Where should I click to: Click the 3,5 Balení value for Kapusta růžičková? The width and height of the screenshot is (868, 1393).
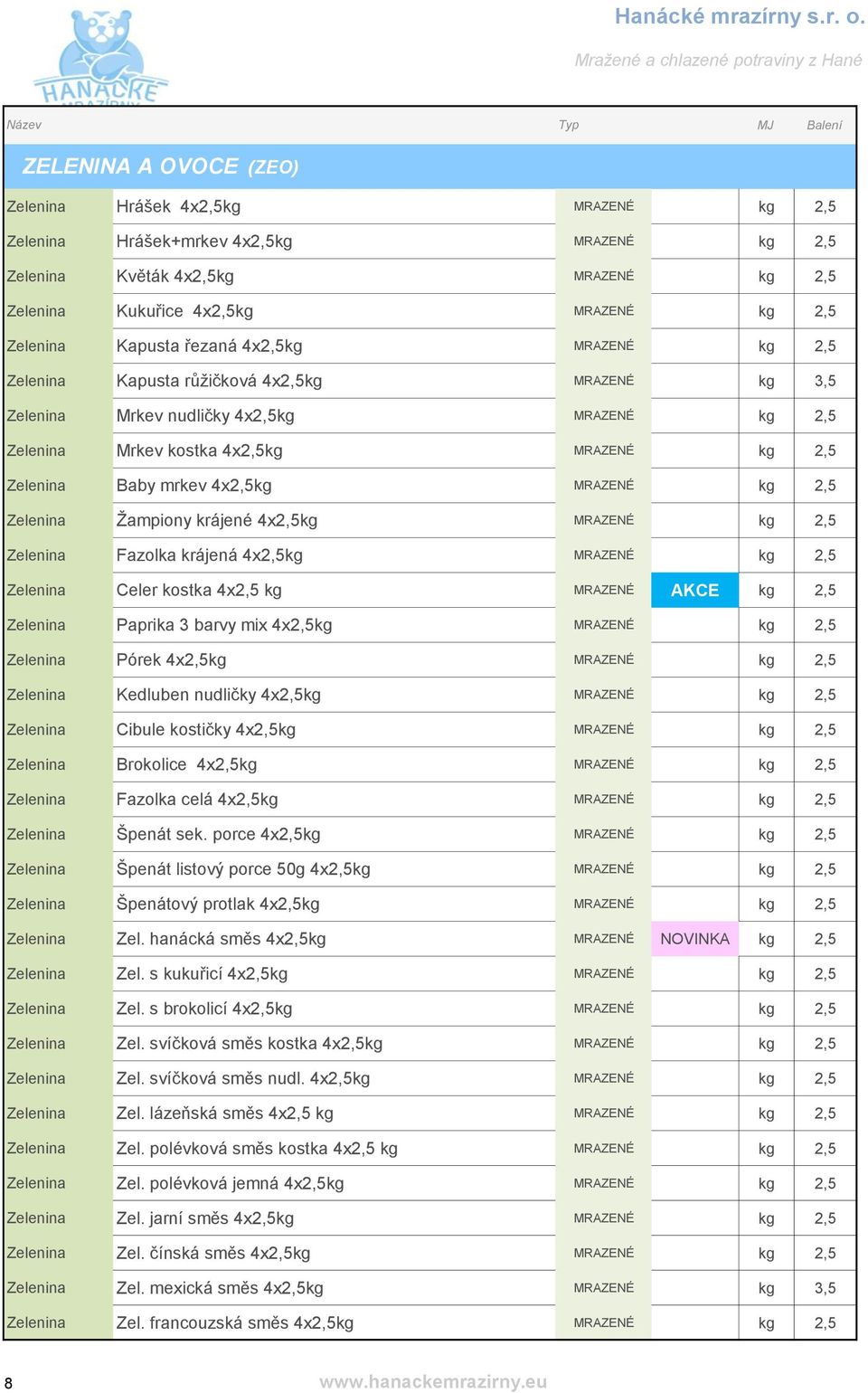pyautogui.click(x=825, y=381)
